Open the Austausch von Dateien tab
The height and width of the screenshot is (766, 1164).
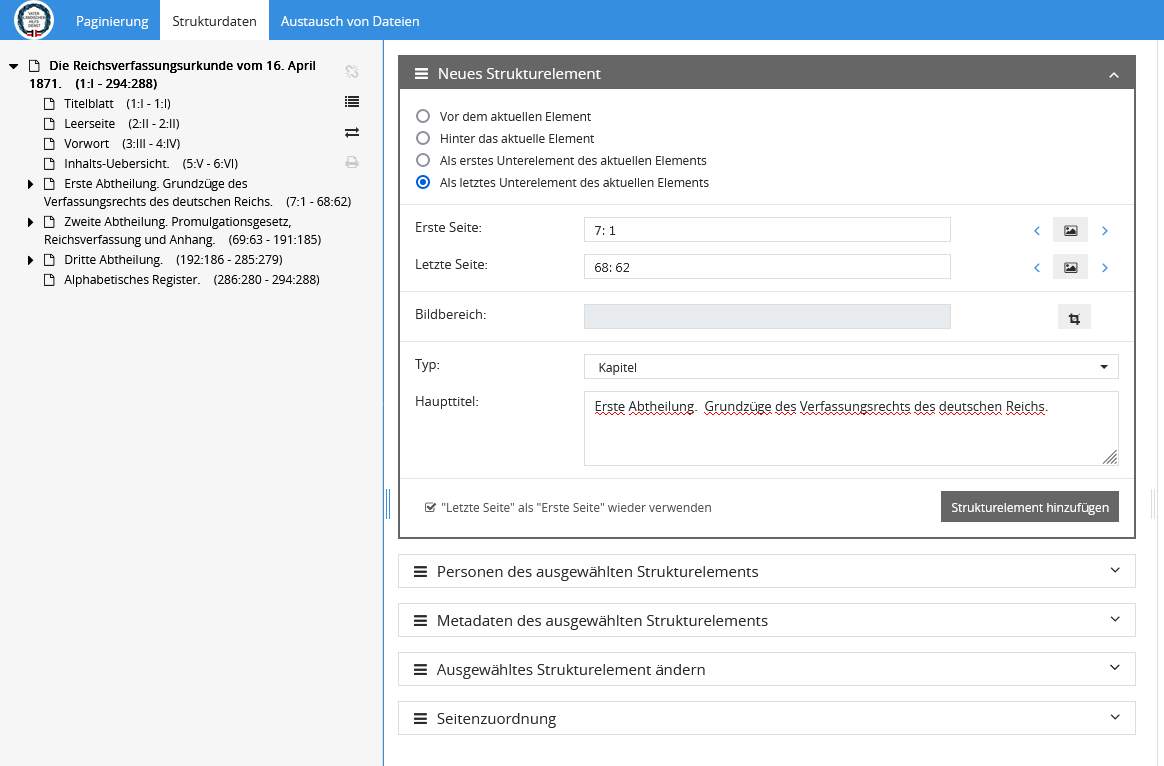[350, 21]
